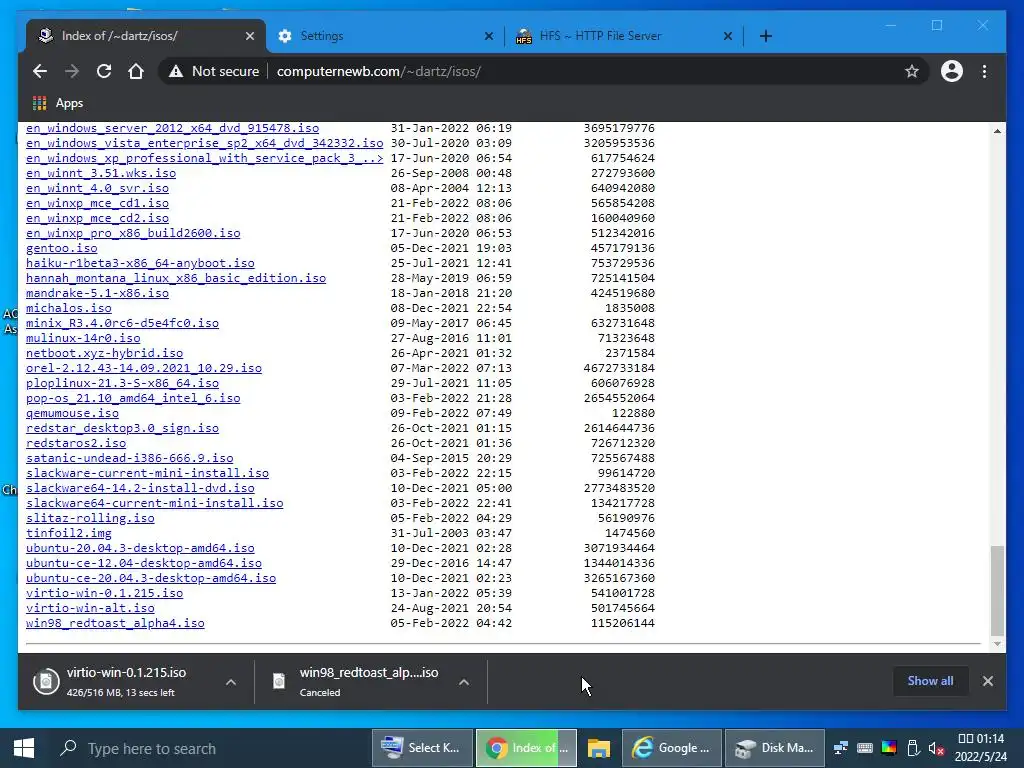Open a new browser tab
Viewport: 1024px width, 768px height.
pos(766,36)
